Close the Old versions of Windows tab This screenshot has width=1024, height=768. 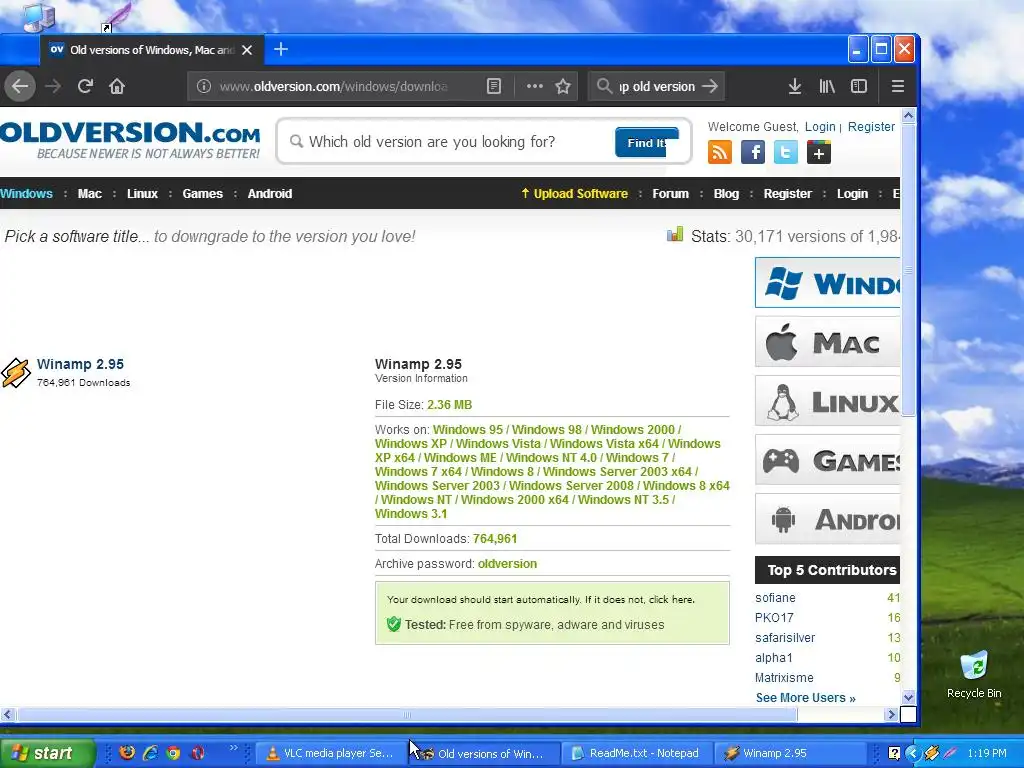[247, 50]
